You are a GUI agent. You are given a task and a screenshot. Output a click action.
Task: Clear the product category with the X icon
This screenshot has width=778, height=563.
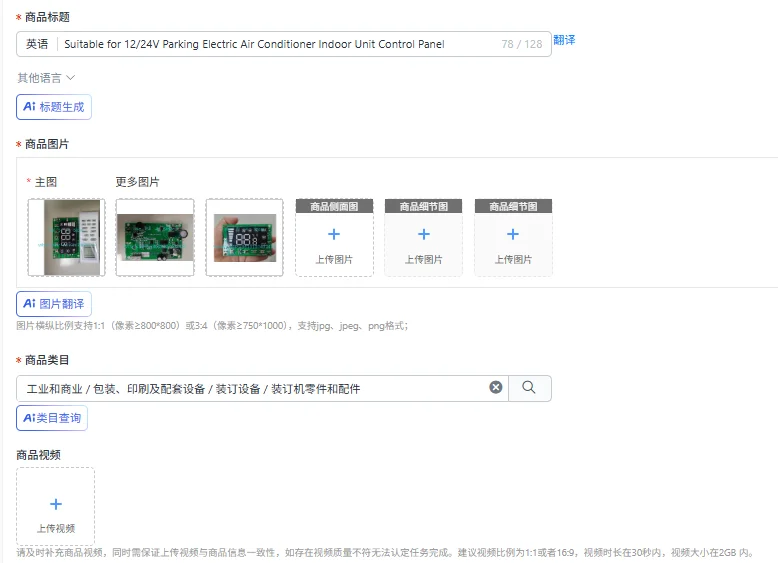[496, 387]
